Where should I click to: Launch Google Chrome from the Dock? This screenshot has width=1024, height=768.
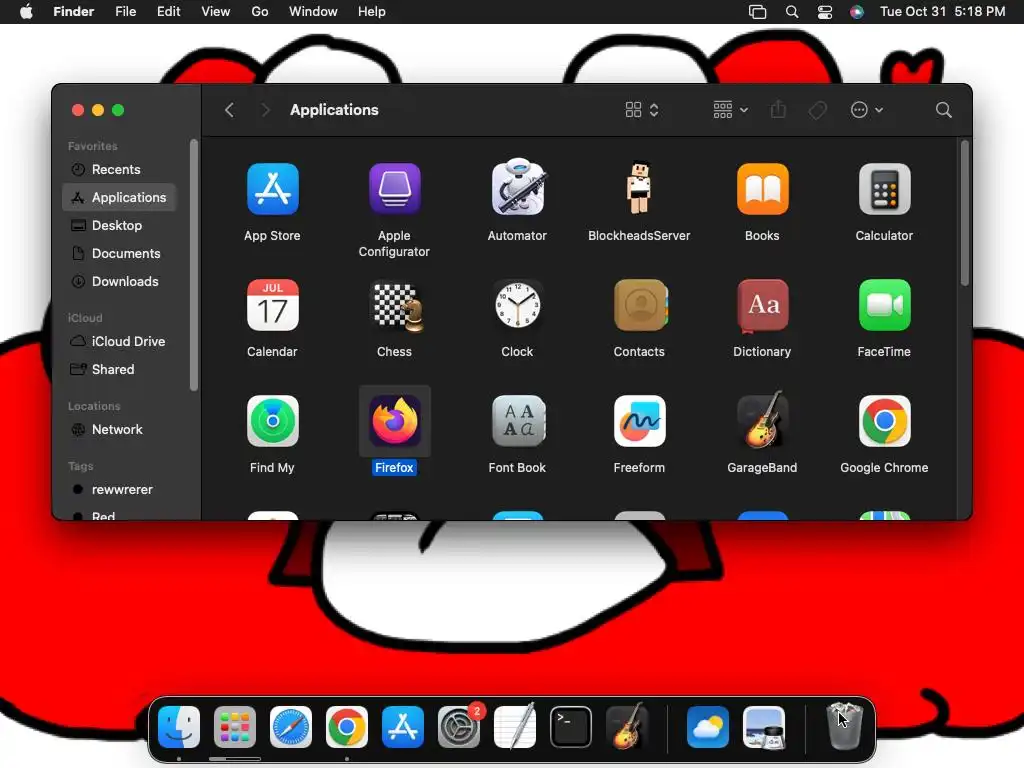(347, 727)
